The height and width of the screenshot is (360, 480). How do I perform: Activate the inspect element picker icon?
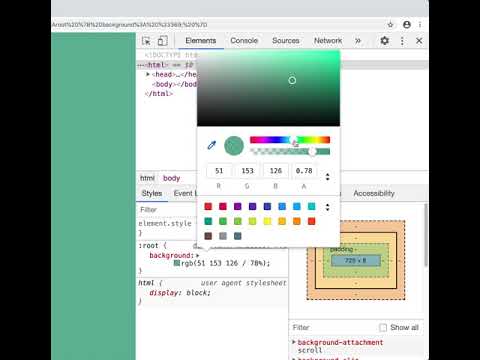pos(146,41)
